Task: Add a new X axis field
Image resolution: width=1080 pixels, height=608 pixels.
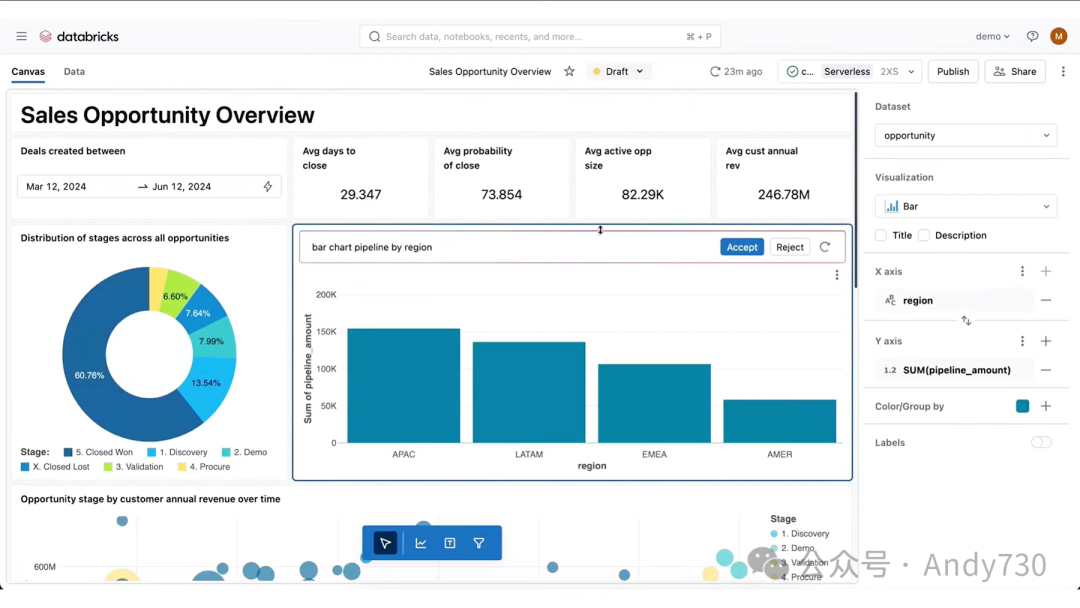Action: [x=1045, y=271]
